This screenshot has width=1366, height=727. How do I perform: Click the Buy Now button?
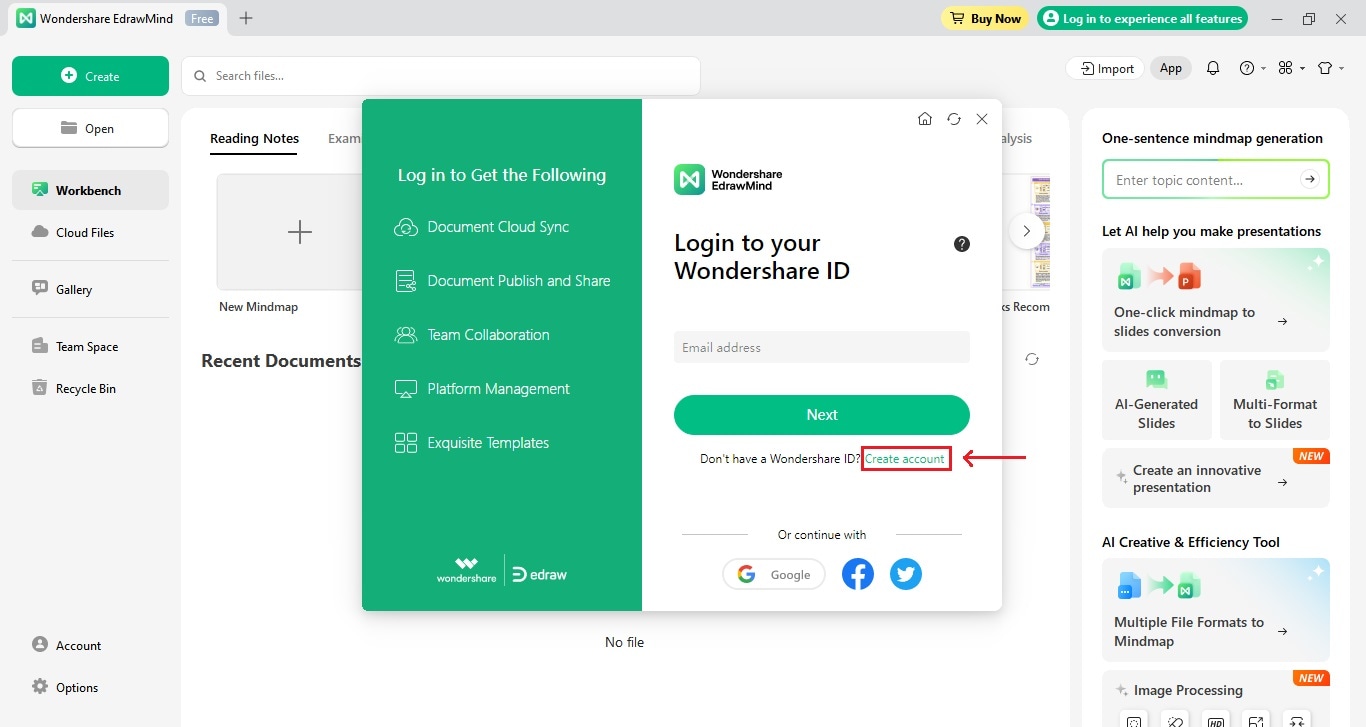[x=985, y=18]
